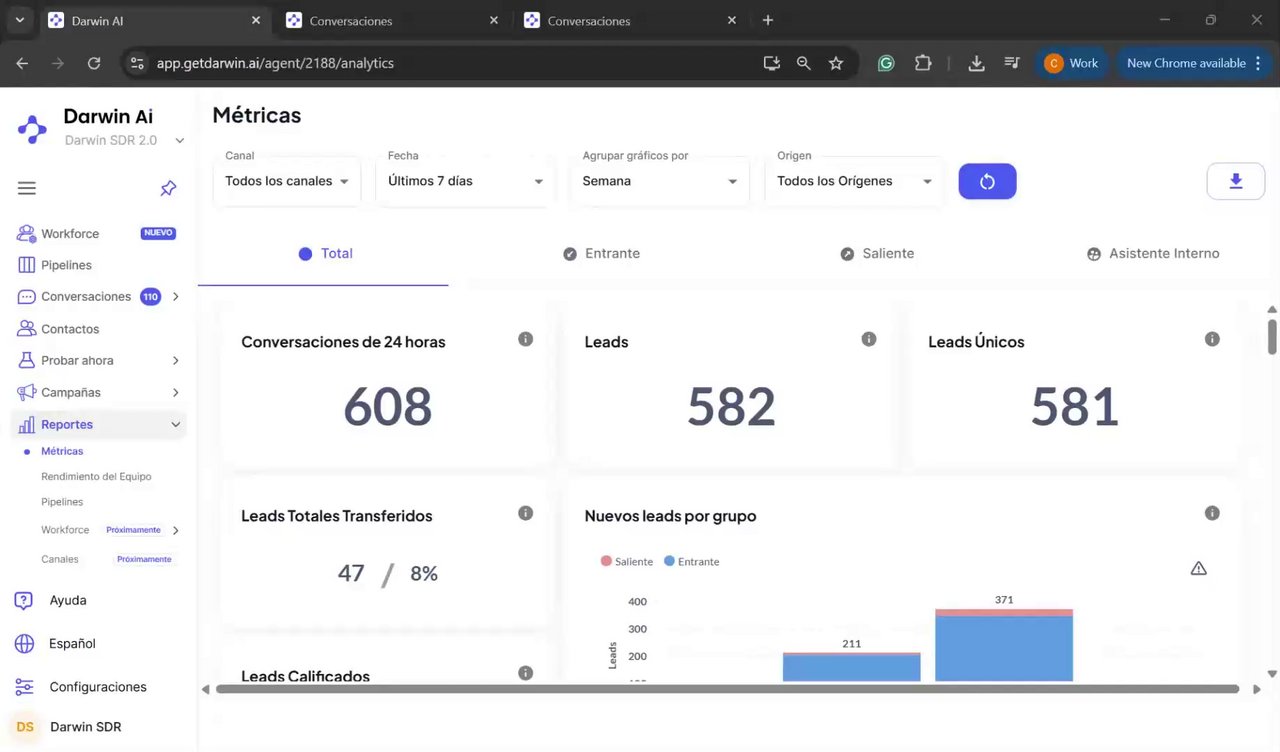Viewport: 1280px width, 752px height.
Task: Open the Canal dropdown filter
Action: (287, 181)
